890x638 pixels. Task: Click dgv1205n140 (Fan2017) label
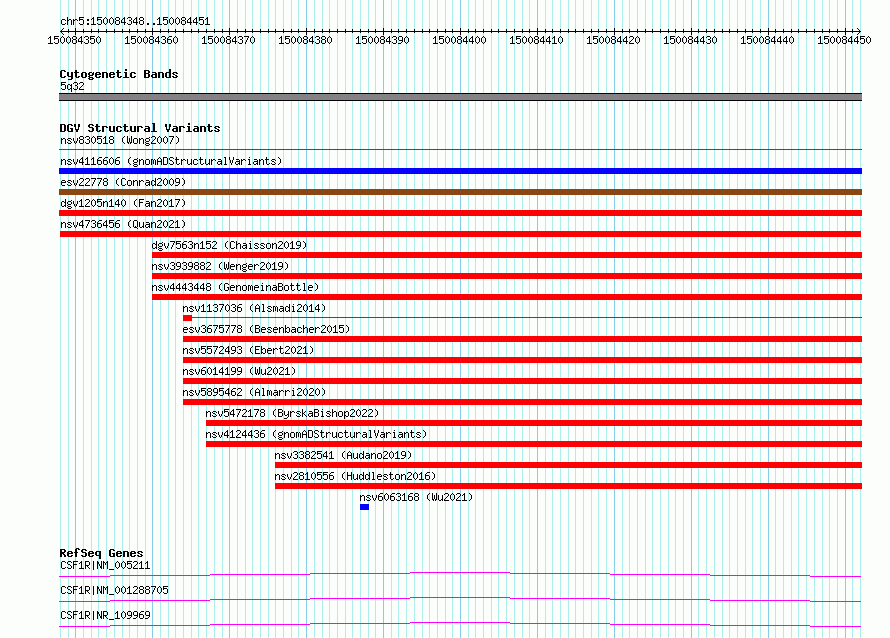[x=123, y=203]
